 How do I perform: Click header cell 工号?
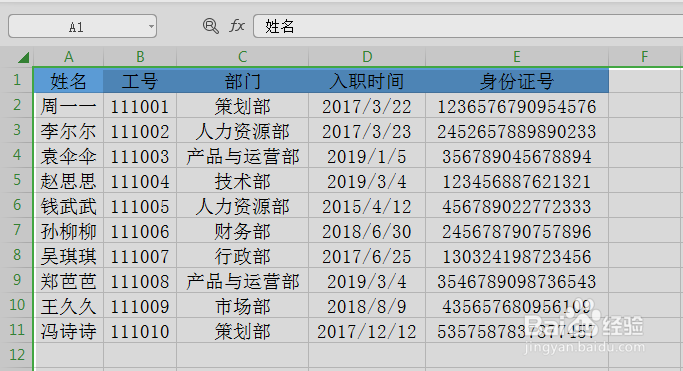(140, 81)
